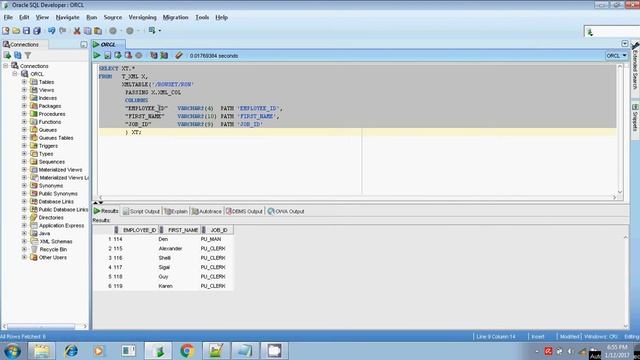Click the EMPLOYEE_ID column header

tap(136, 230)
